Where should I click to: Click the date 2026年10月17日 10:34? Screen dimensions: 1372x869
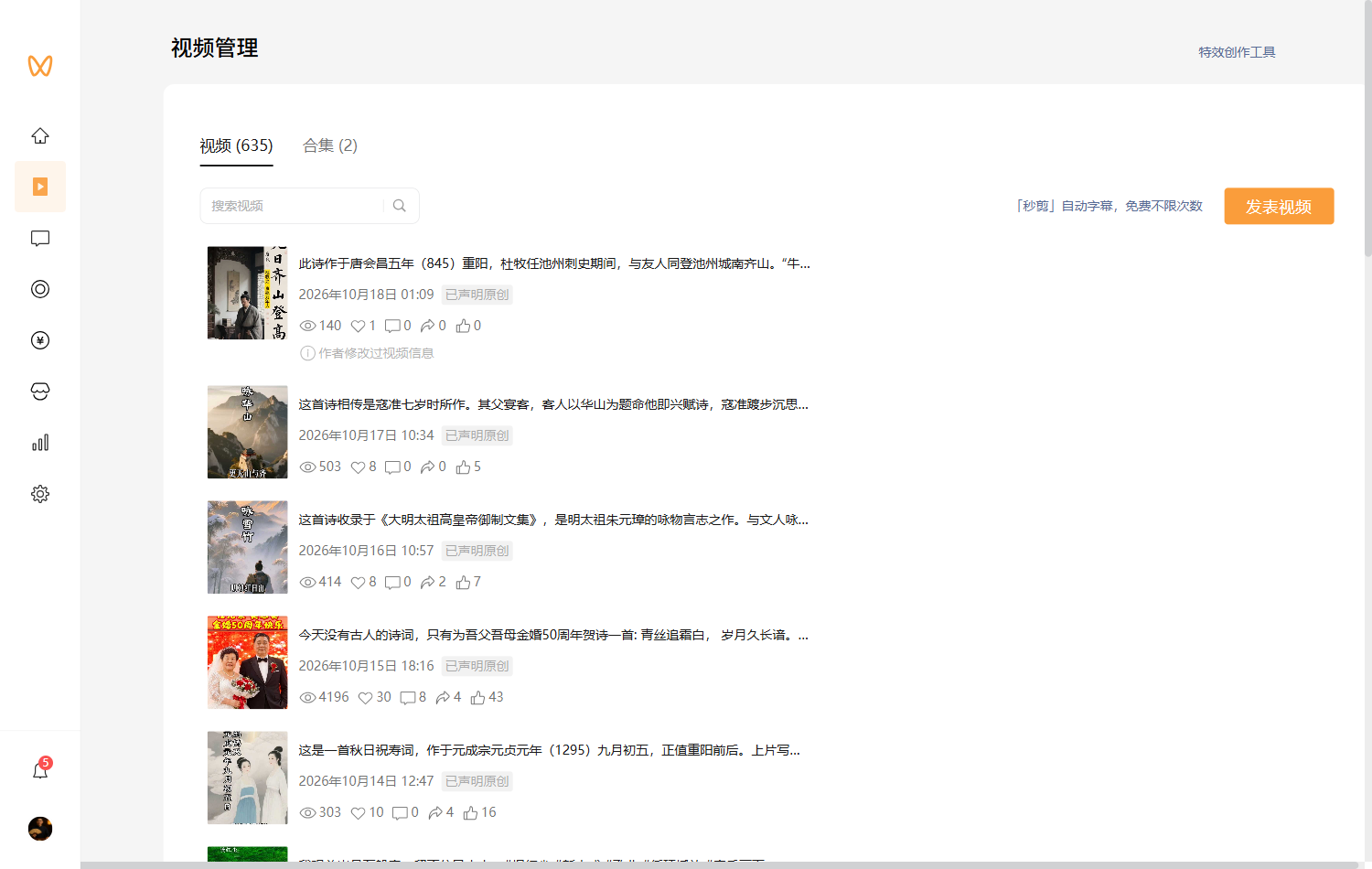pos(366,435)
